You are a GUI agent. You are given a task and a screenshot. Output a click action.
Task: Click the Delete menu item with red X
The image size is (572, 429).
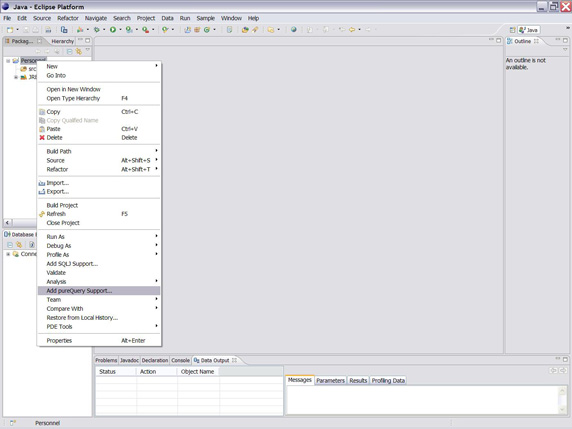(98, 138)
